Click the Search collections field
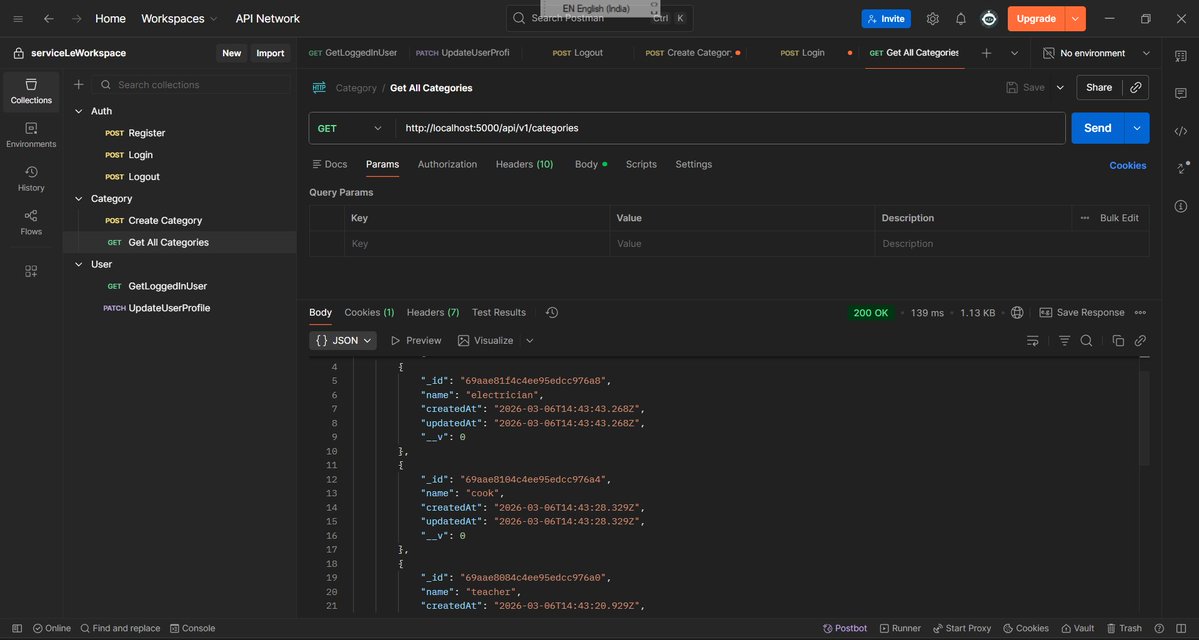1199x640 pixels. (190, 85)
